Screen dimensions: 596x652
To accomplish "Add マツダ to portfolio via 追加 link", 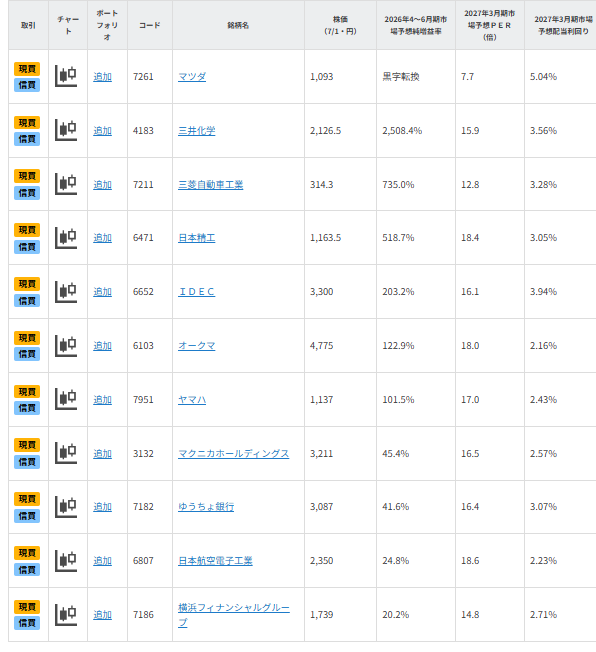I will (x=102, y=77).
